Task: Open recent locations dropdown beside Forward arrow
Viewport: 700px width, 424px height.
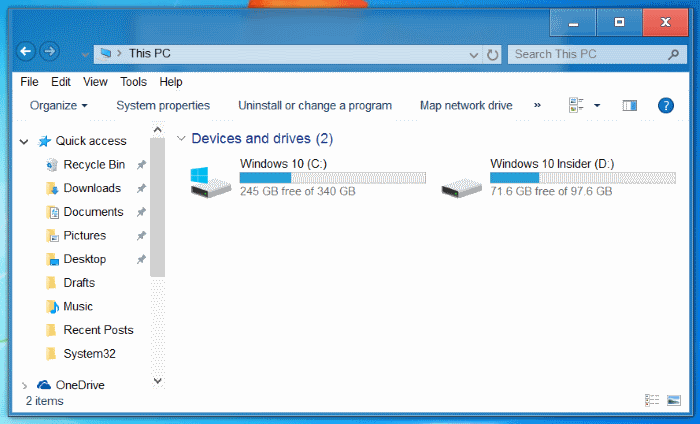Action: [x=84, y=55]
